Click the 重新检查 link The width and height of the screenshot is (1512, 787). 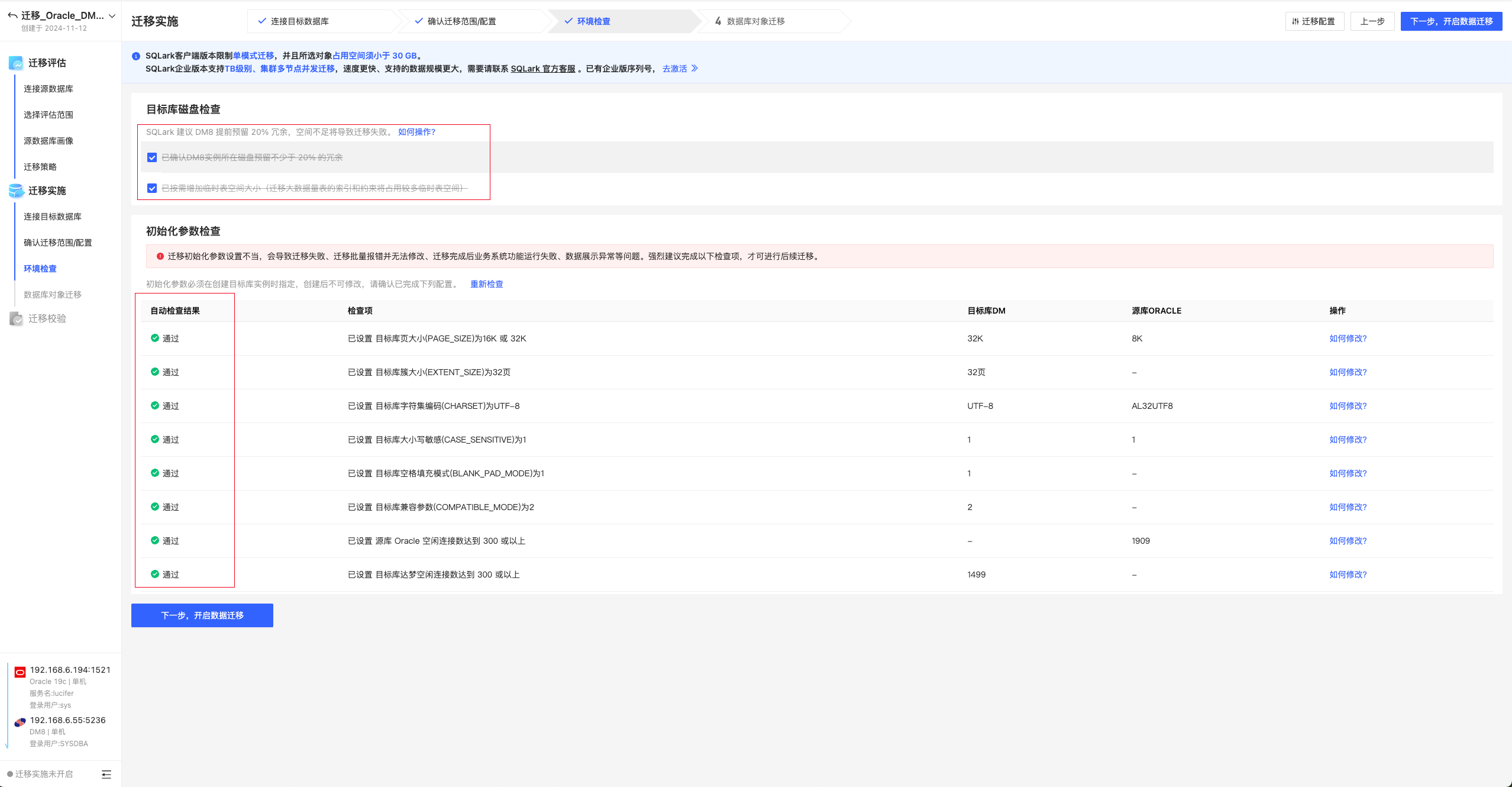coord(486,284)
